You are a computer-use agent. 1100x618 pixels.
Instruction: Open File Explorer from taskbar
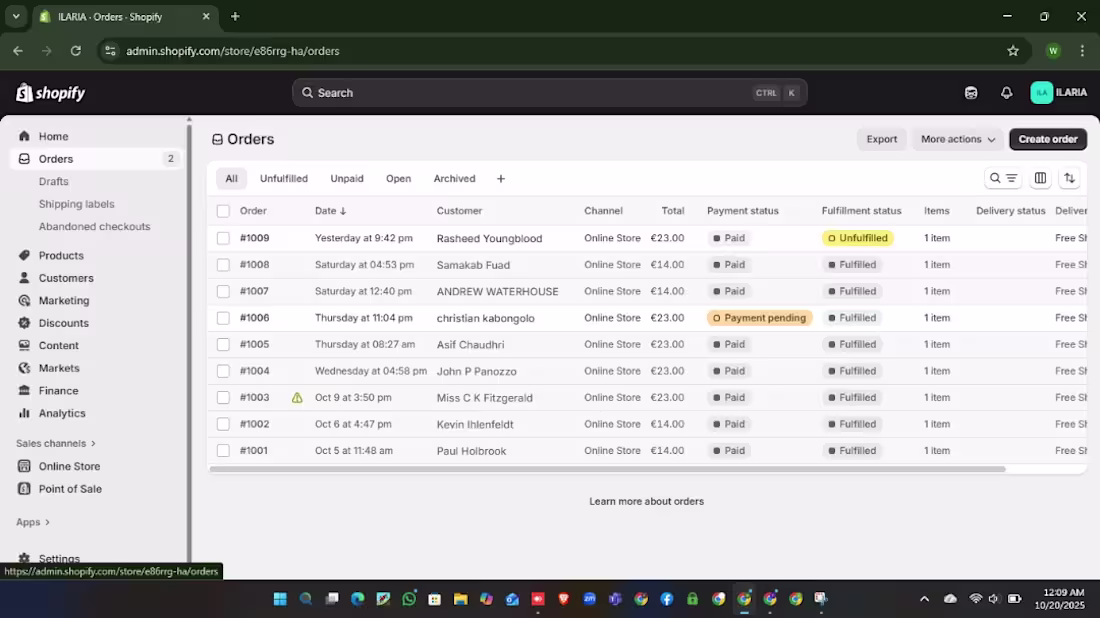(x=460, y=598)
